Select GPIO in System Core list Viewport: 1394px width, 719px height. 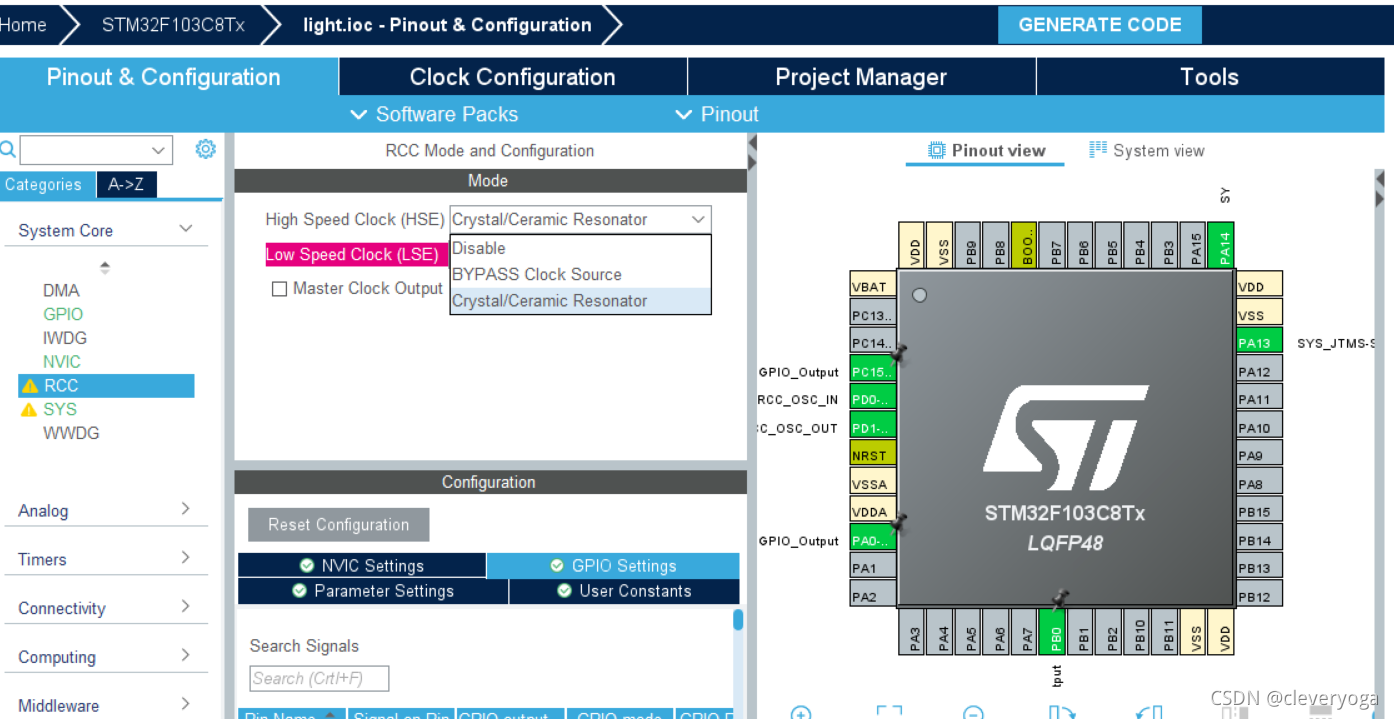(x=63, y=314)
